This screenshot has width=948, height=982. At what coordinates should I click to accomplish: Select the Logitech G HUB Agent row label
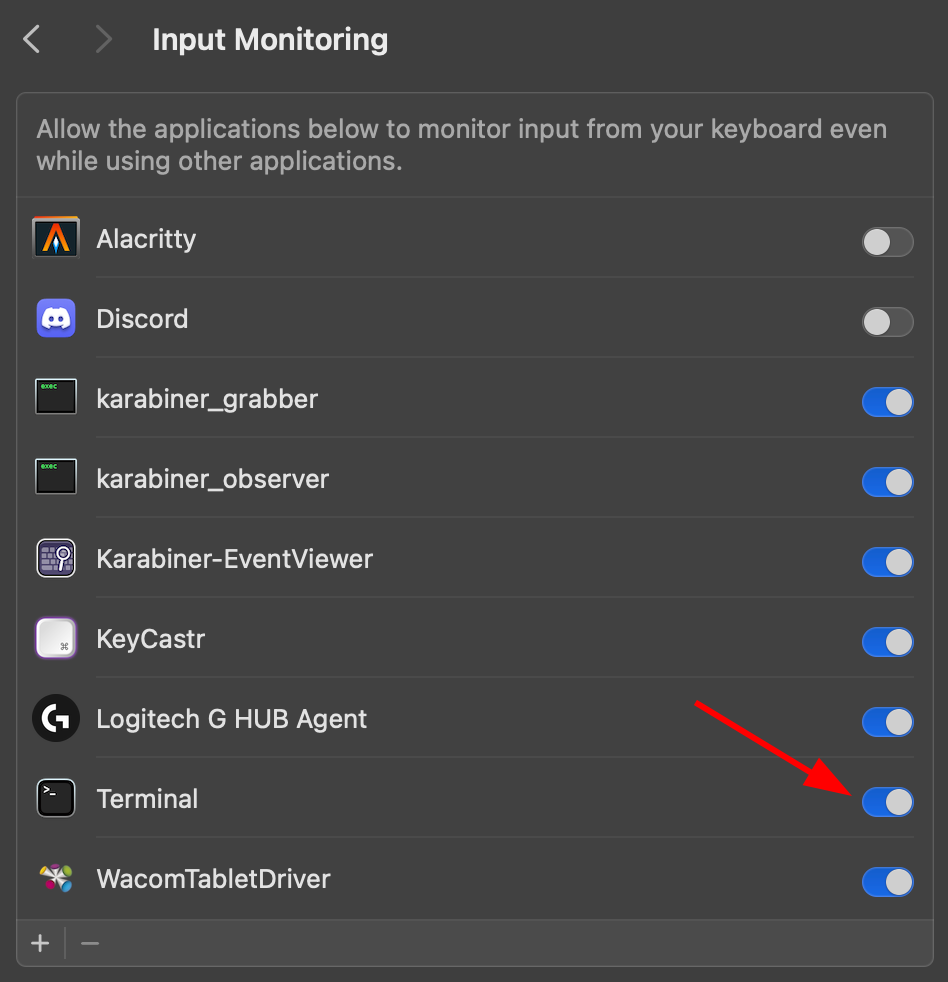232,719
